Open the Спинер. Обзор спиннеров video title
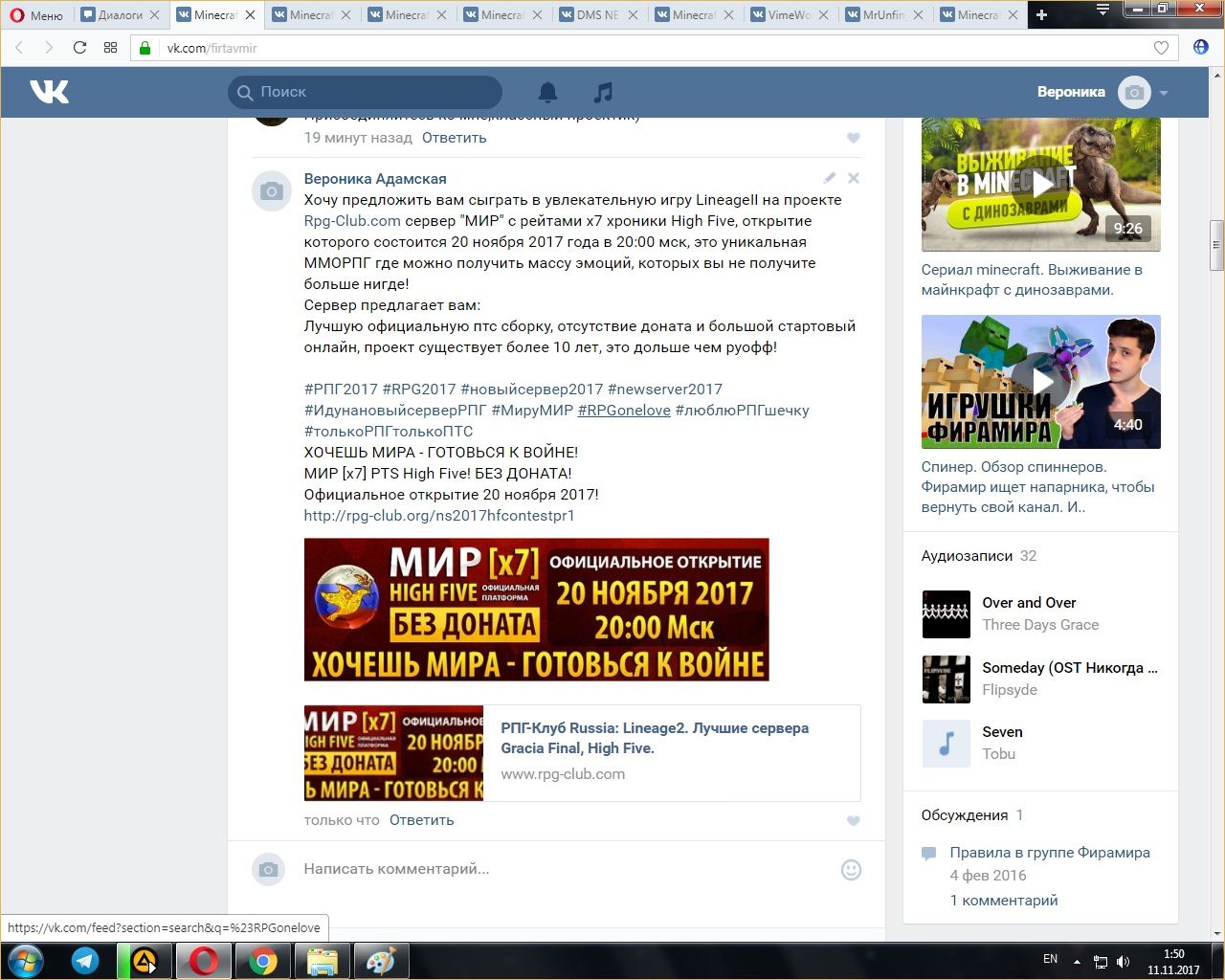Viewport: 1225px width, 980px height. coord(1038,487)
